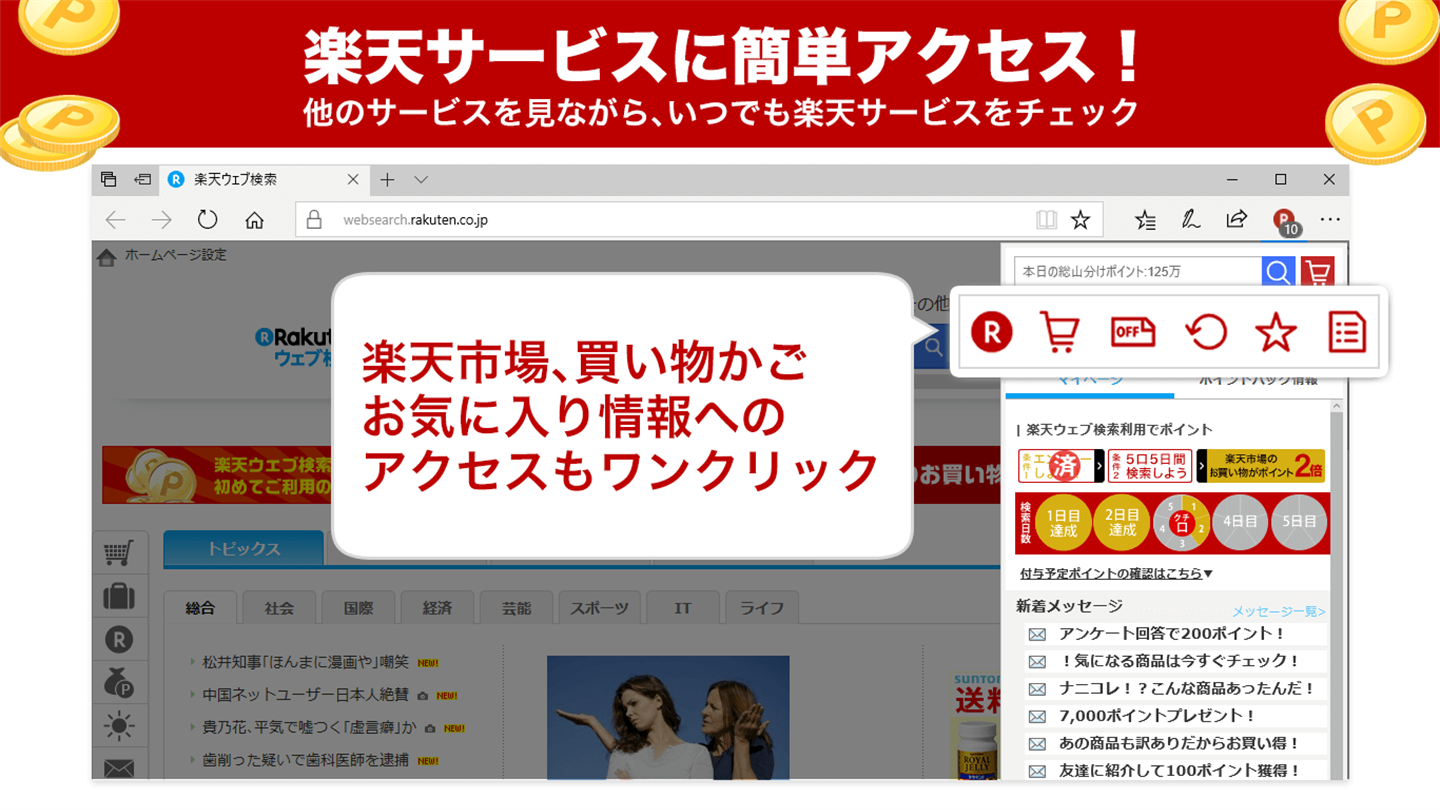The width and height of the screenshot is (1440, 810).
Task: Click shopping cart icon in left sidebar
Action: tap(119, 552)
